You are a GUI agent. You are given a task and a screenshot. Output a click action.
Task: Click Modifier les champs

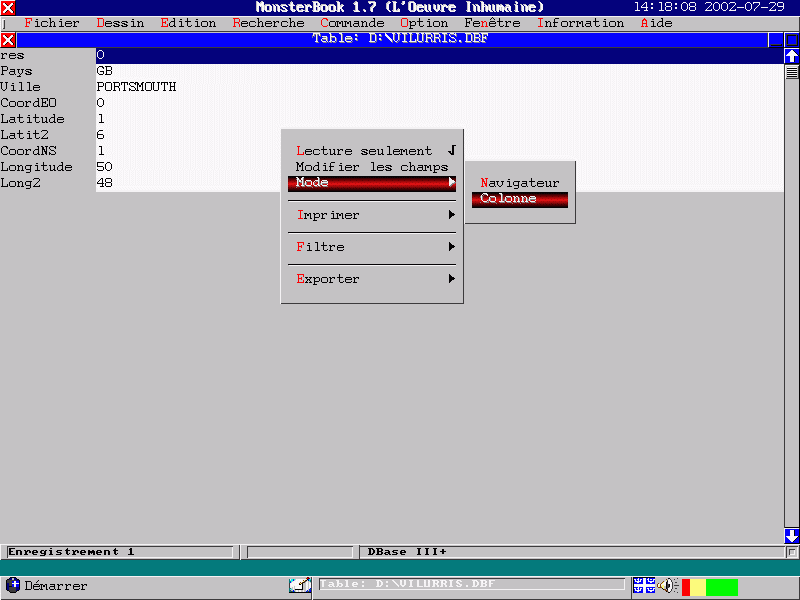(x=372, y=167)
